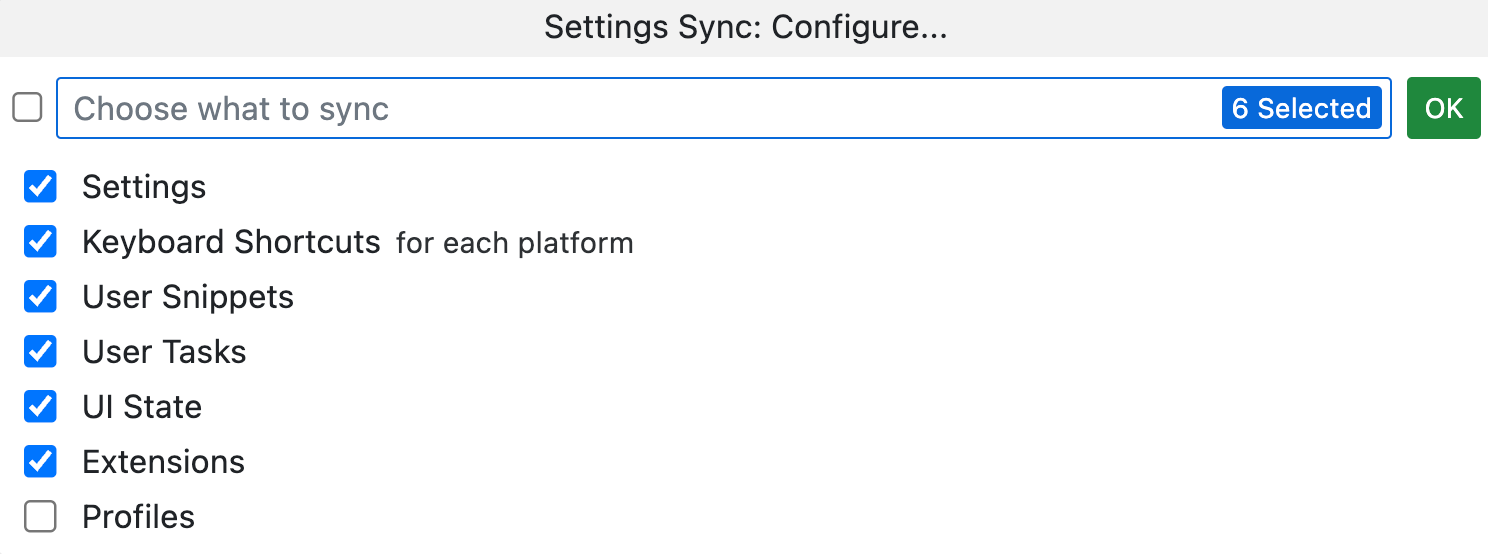
Task: Uncheck the Extensions checkbox
Action: (x=40, y=462)
